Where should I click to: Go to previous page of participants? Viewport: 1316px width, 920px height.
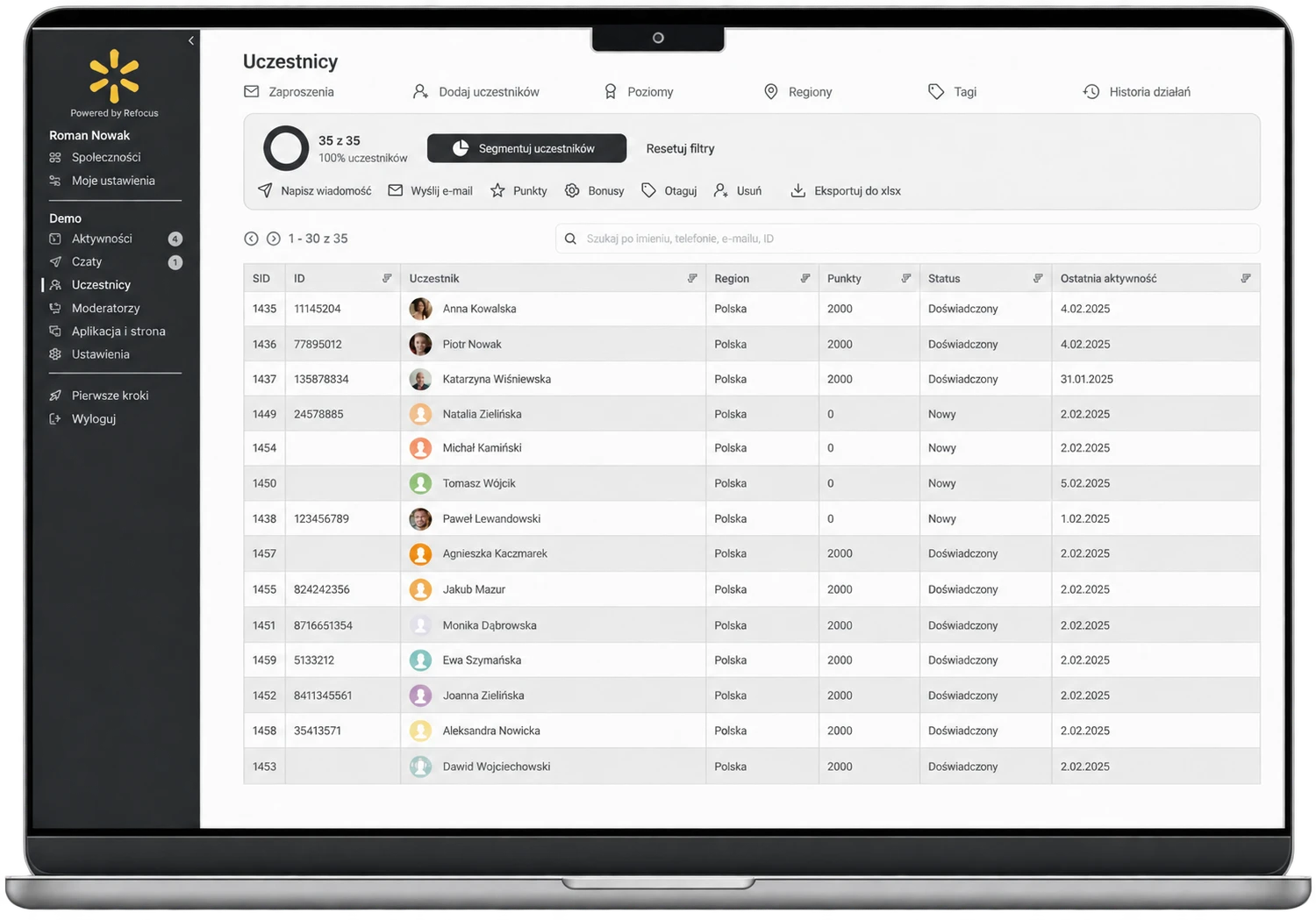251,239
